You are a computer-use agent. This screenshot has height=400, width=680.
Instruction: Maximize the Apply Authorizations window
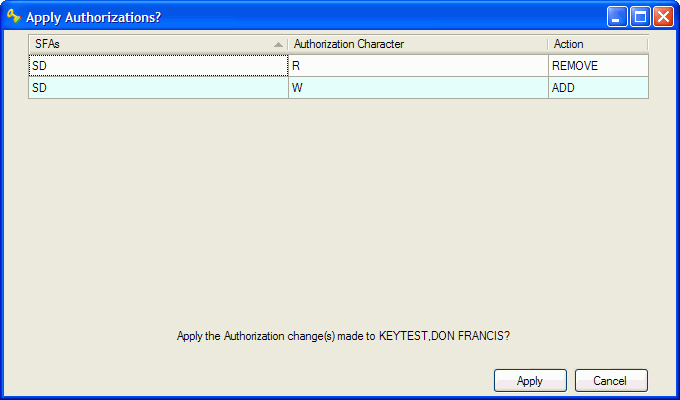point(640,17)
